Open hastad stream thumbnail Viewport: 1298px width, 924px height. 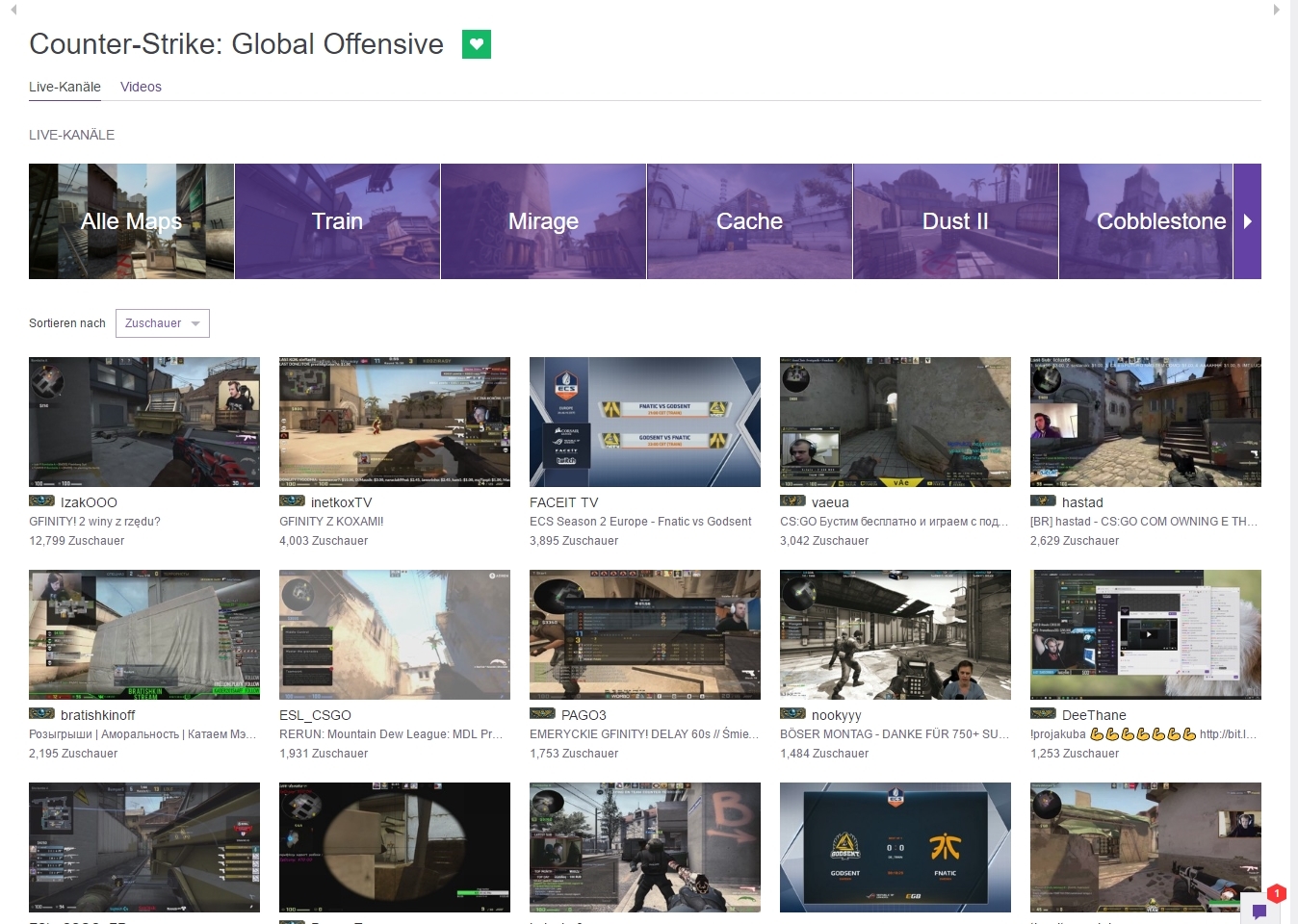point(1146,422)
